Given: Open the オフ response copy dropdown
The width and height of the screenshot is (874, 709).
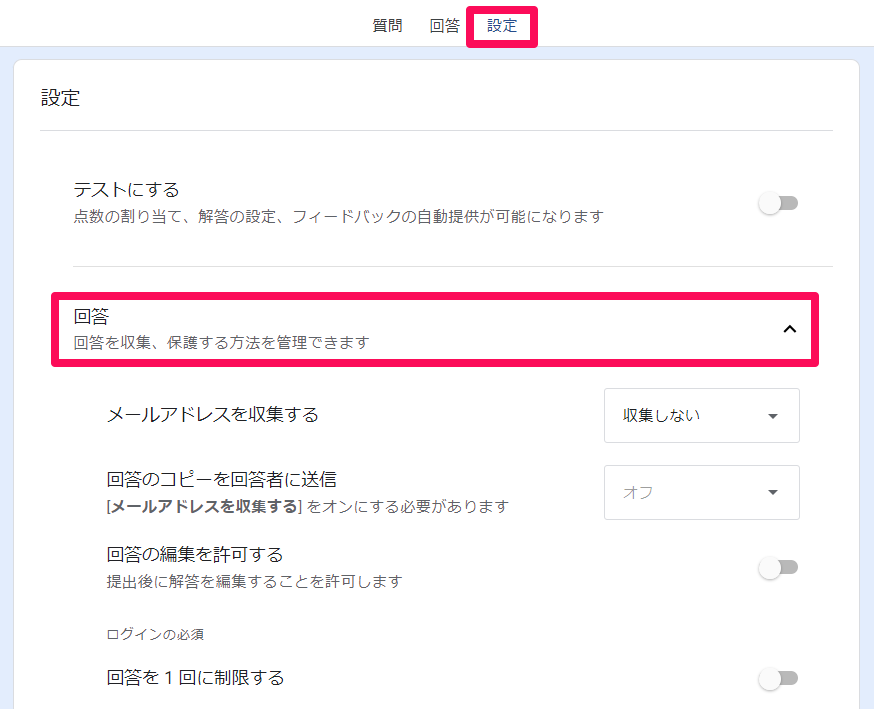Looking at the screenshot, I should coord(702,492).
